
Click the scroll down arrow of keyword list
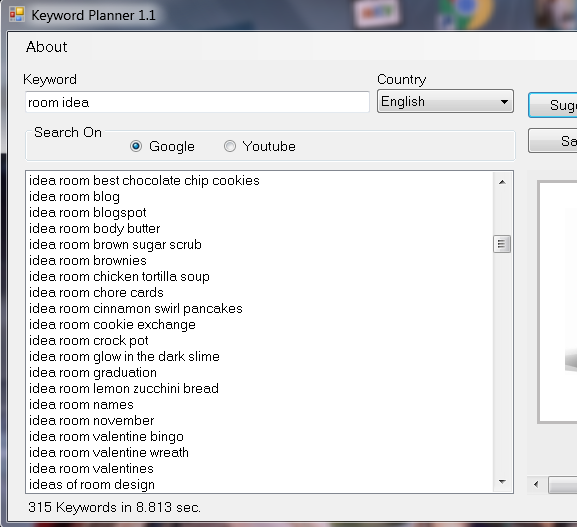pos(502,482)
